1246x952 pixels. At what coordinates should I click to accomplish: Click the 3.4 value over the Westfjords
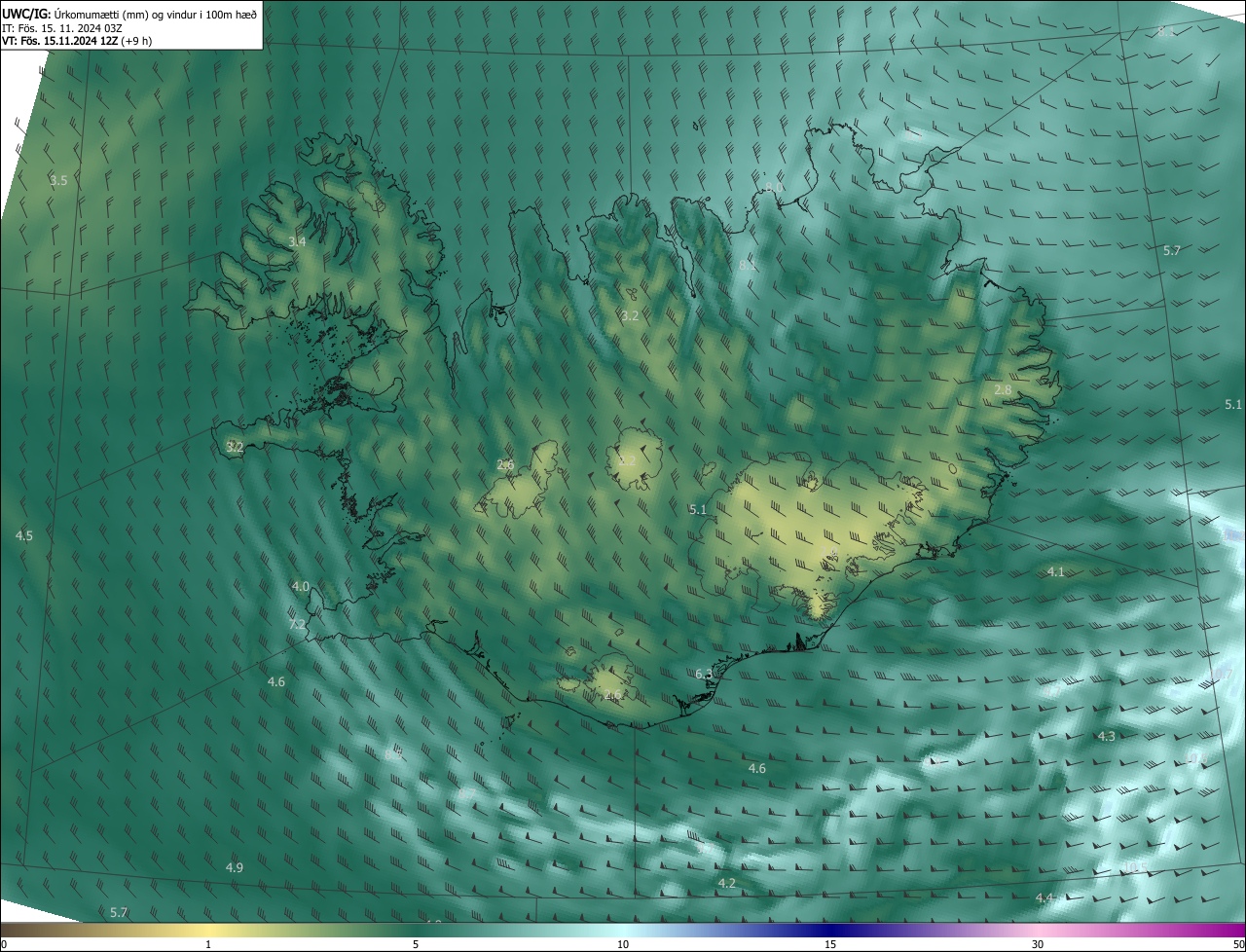point(297,241)
